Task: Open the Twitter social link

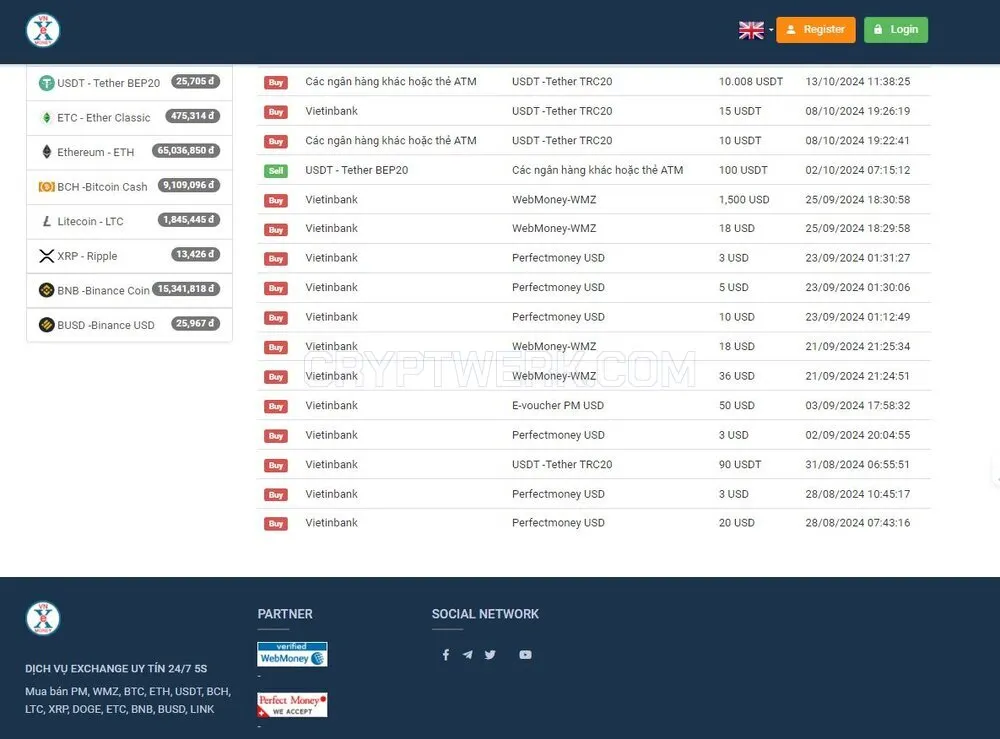Action: click(x=490, y=655)
